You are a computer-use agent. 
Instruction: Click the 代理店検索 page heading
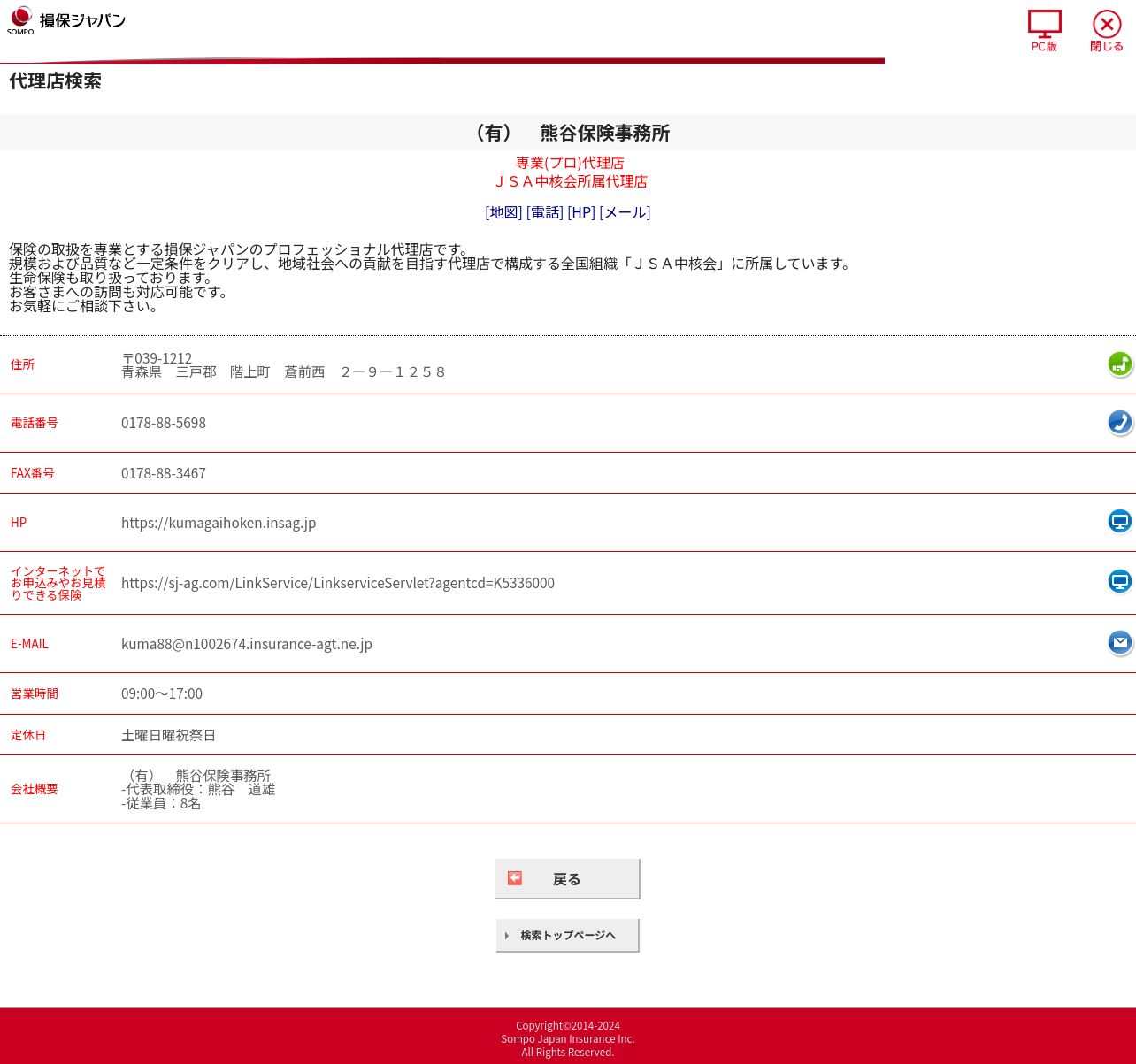coord(55,81)
